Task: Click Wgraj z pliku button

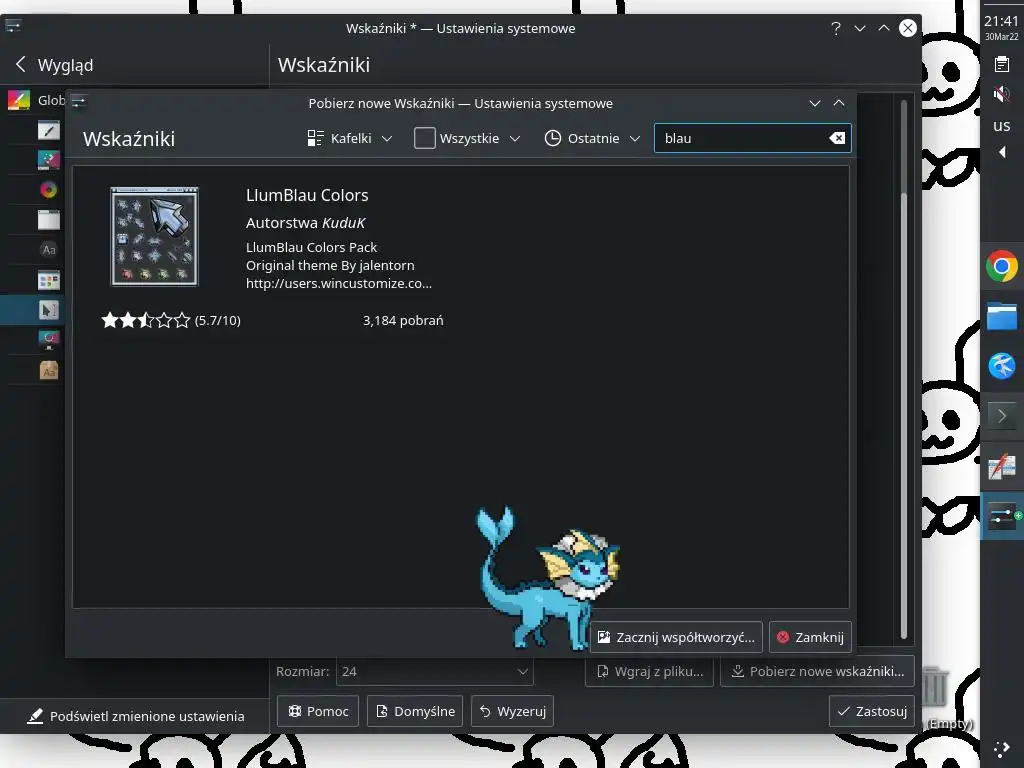Action: 650,671
